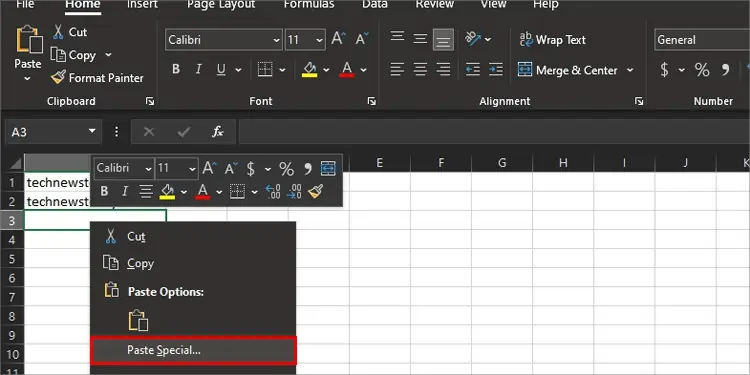Click format painter brush in mini toolbar

[x=315, y=192]
